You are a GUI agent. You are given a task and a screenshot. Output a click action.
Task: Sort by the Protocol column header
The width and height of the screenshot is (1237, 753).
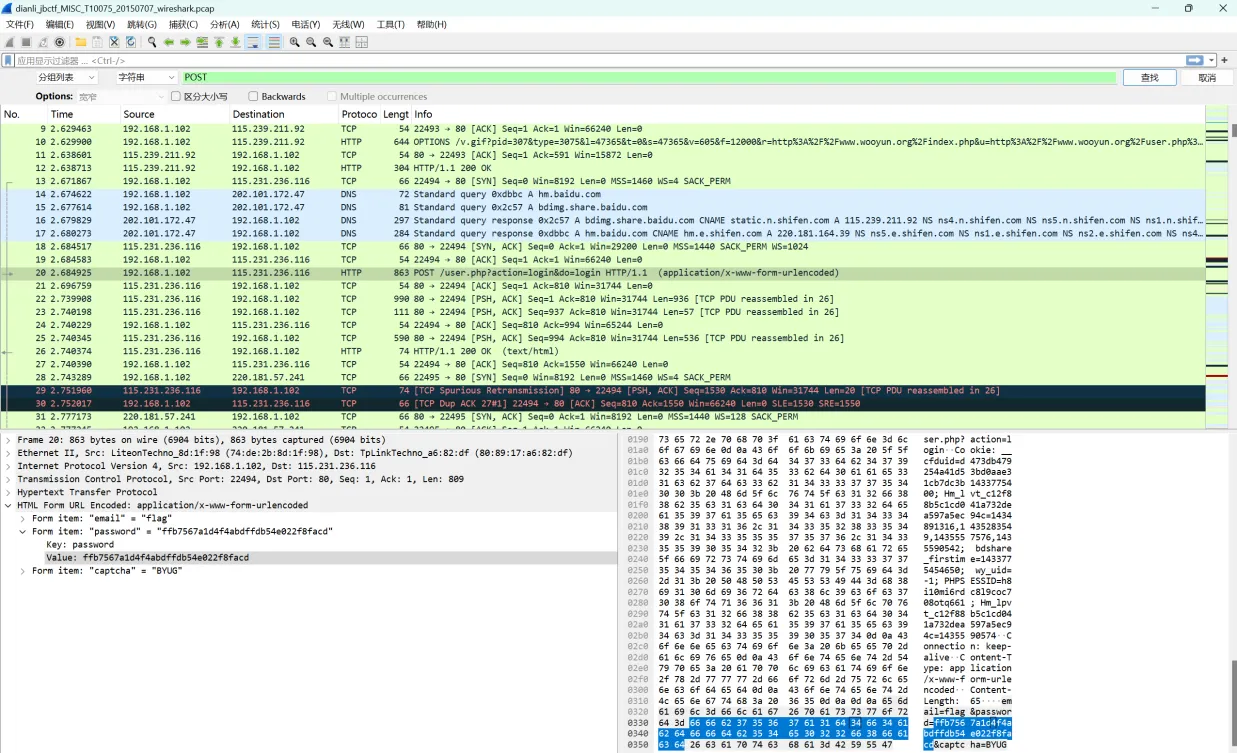(359, 114)
